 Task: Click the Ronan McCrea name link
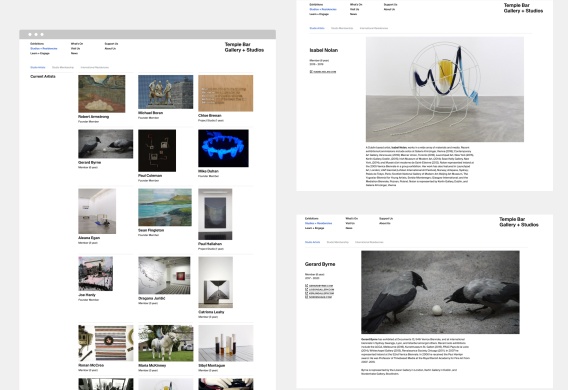[x=91, y=365]
